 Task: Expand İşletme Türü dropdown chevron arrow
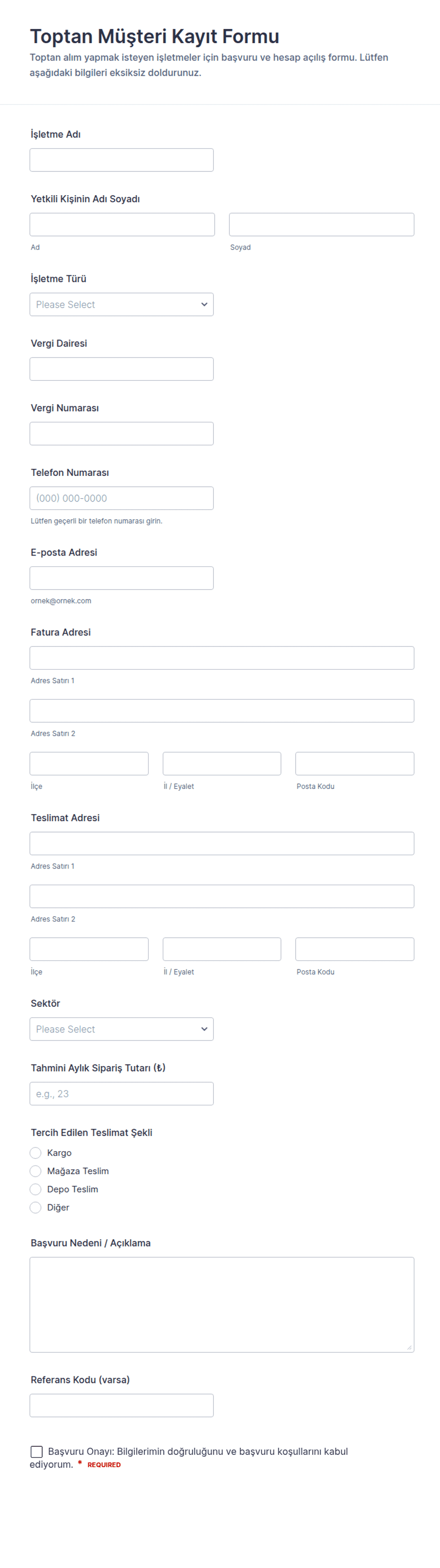click(x=204, y=305)
